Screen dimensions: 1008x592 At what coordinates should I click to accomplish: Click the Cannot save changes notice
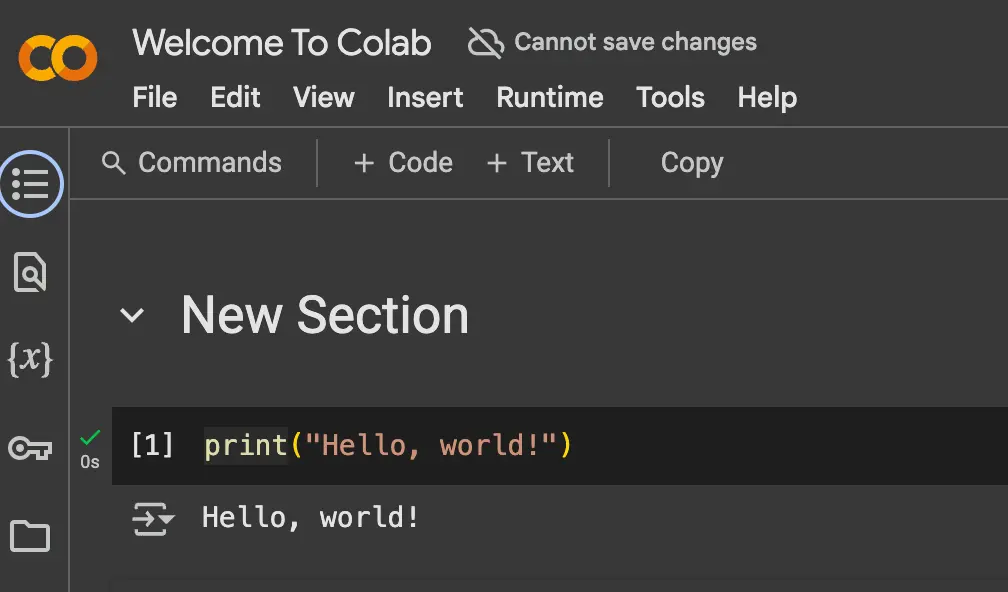click(635, 42)
